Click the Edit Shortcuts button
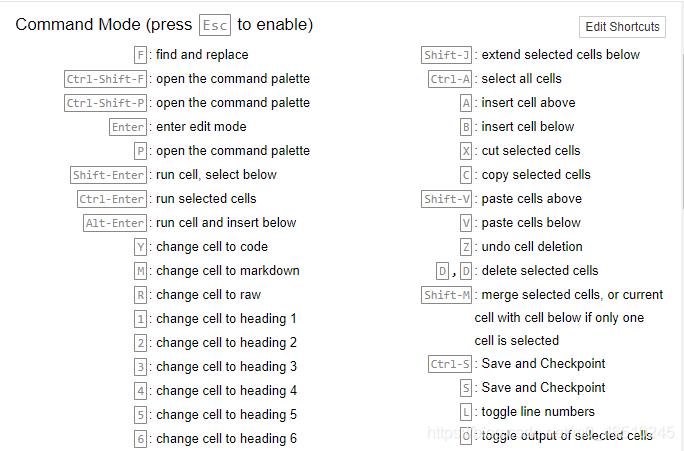This screenshot has height=451, width=684. [622, 27]
